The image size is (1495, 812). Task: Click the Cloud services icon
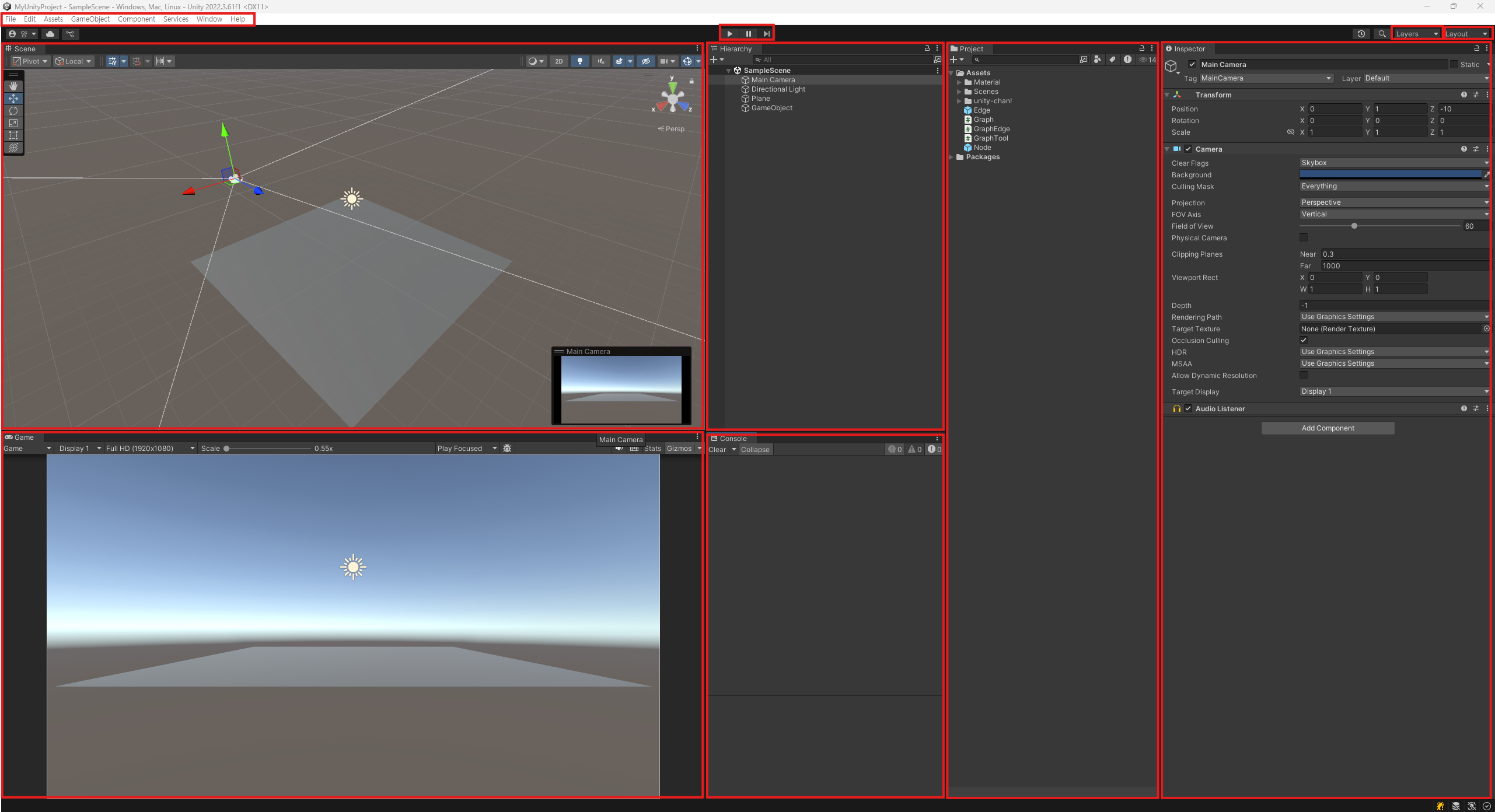pos(50,34)
